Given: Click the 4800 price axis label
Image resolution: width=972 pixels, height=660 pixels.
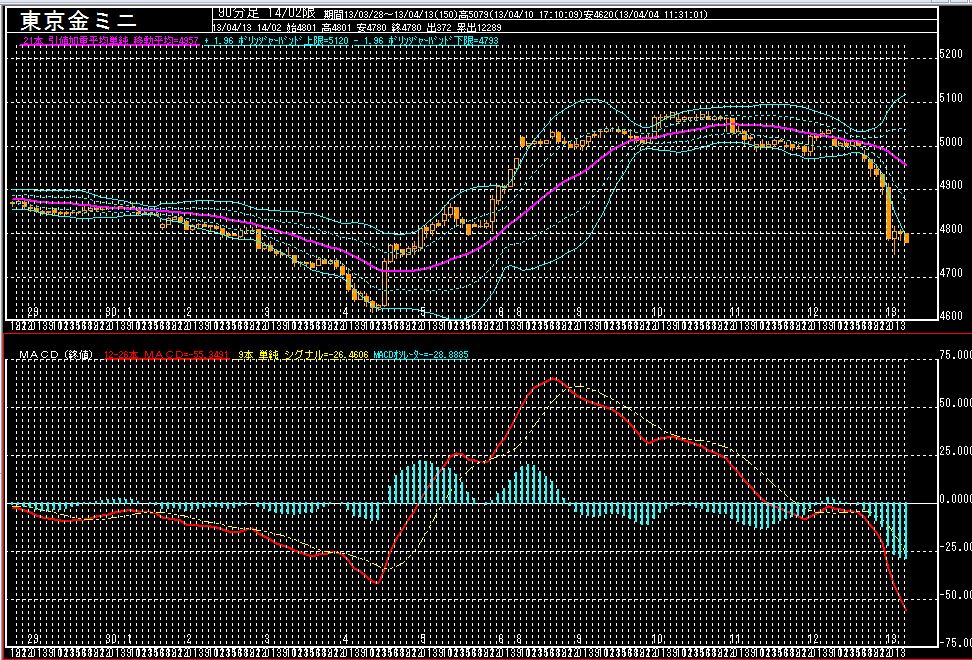Looking at the screenshot, I should pos(951,229).
